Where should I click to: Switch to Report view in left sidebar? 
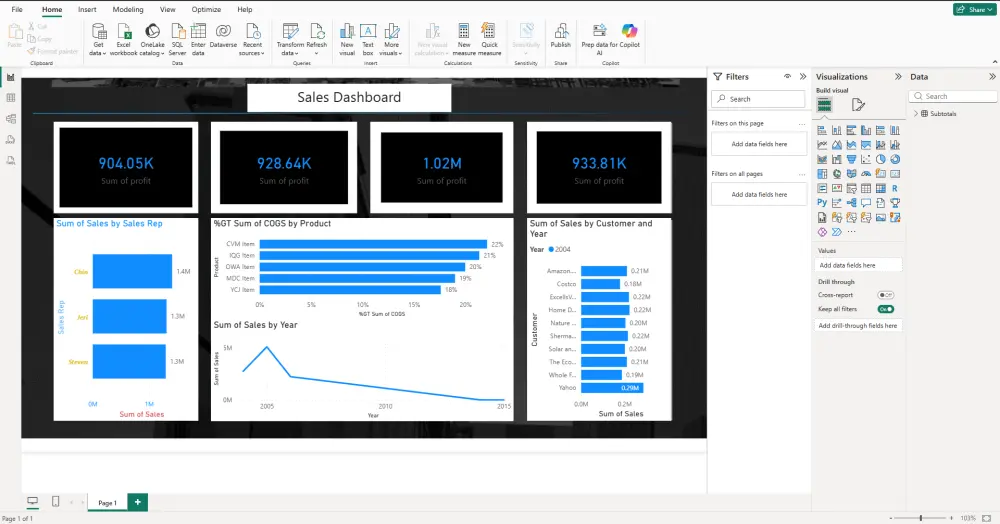tap(11, 77)
